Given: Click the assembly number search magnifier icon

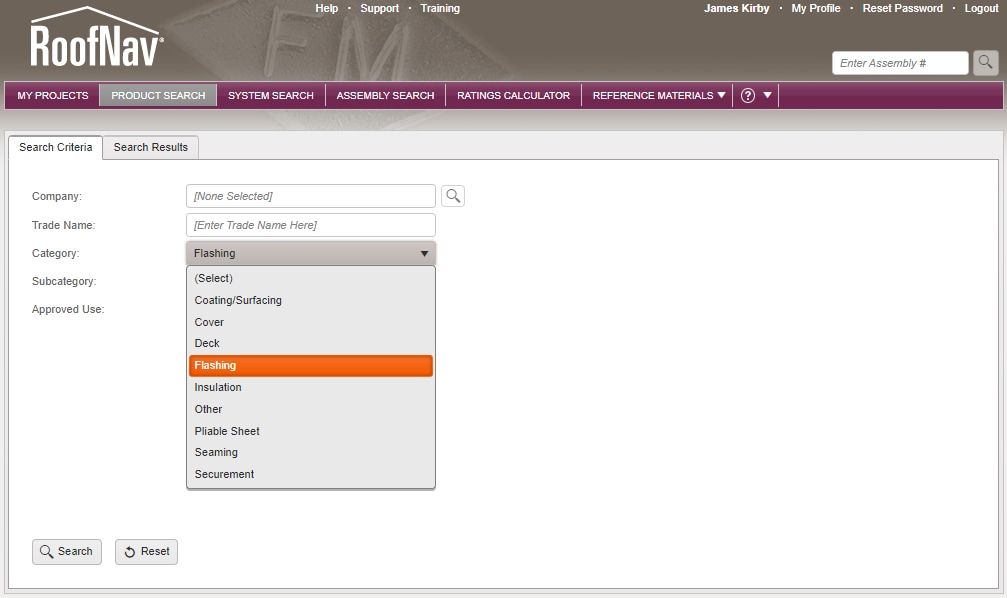Looking at the screenshot, I should point(986,63).
